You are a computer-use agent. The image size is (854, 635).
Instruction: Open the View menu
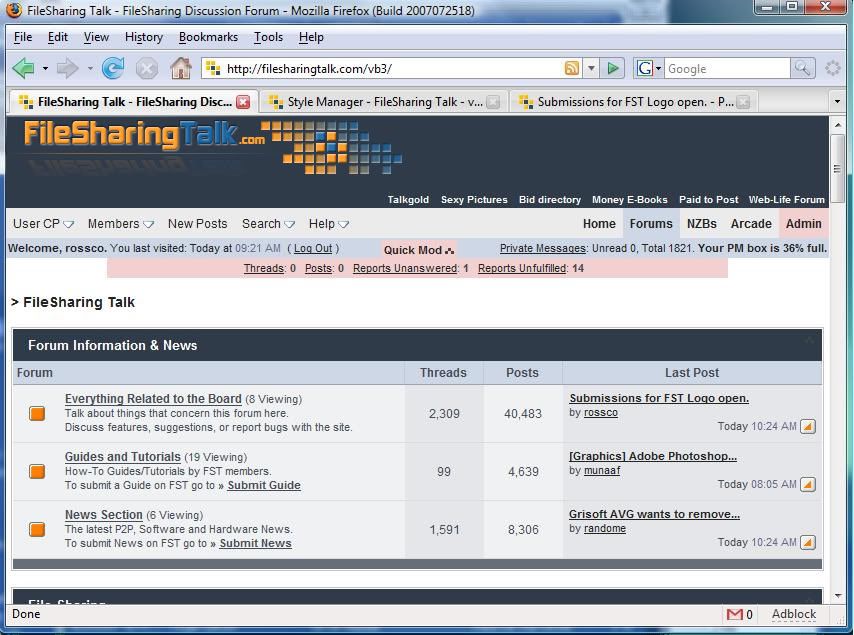[96, 37]
